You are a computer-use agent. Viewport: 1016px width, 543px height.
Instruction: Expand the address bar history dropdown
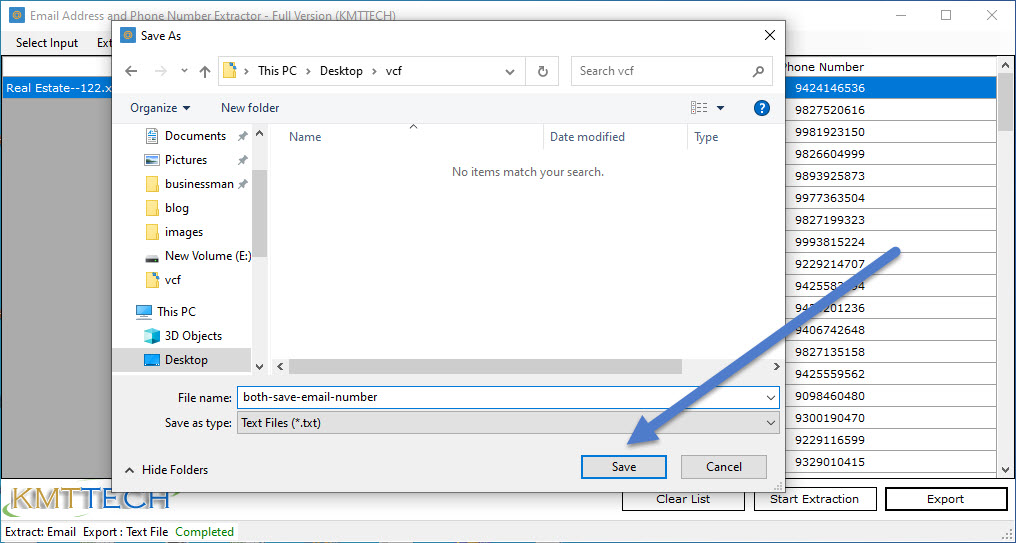click(x=510, y=71)
